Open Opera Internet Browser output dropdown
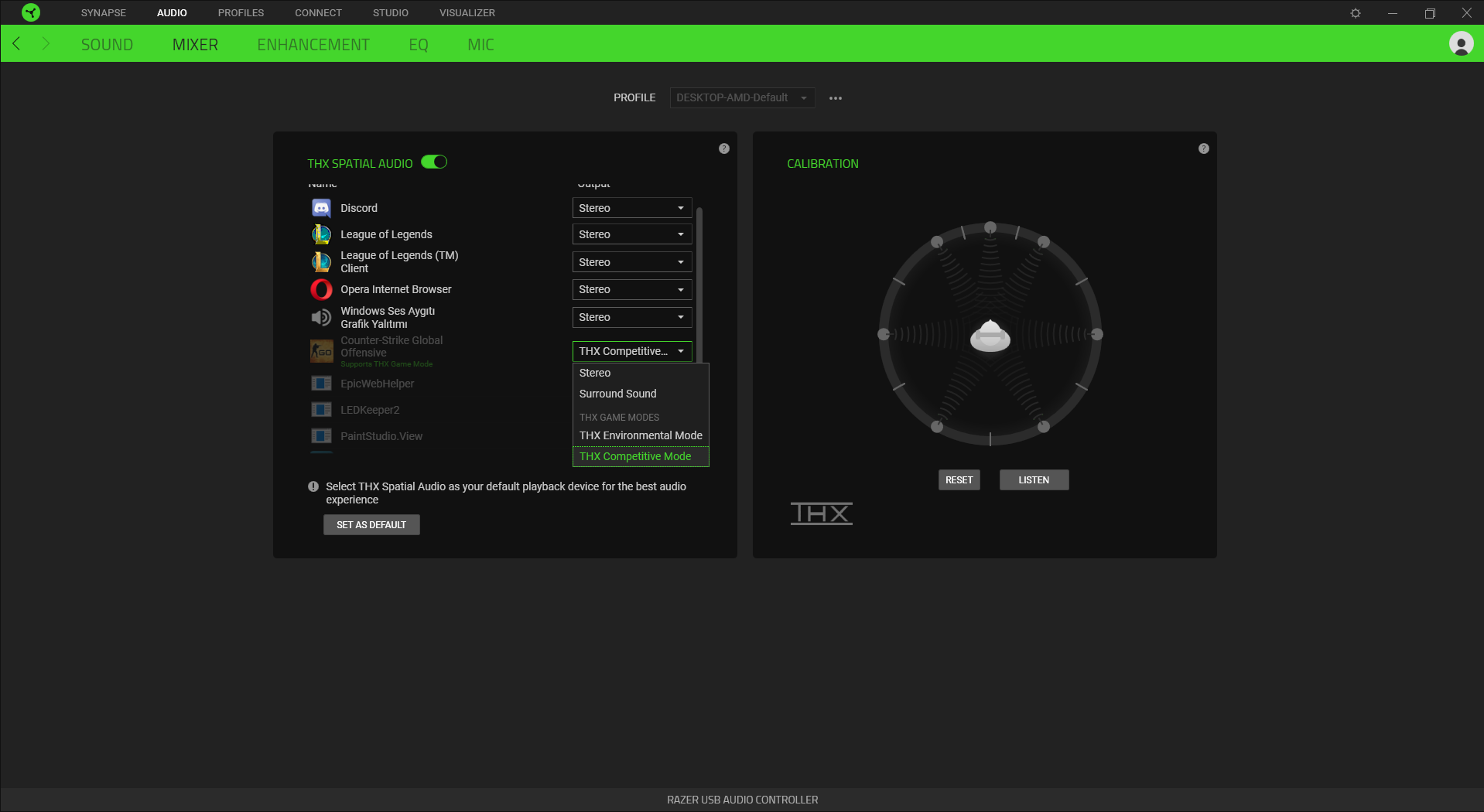 coord(632,289)
